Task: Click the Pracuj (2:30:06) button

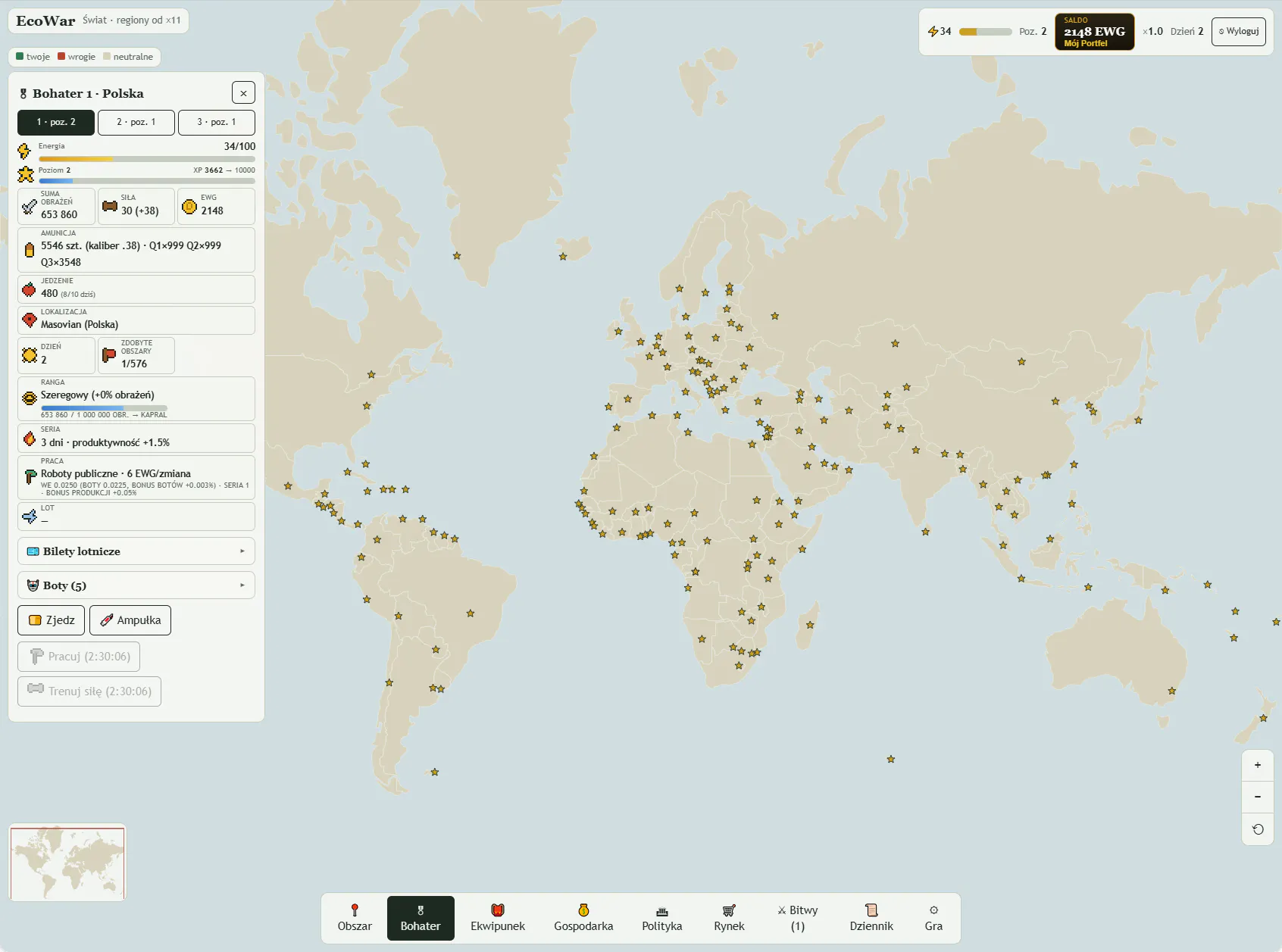Action: (79, 657)
